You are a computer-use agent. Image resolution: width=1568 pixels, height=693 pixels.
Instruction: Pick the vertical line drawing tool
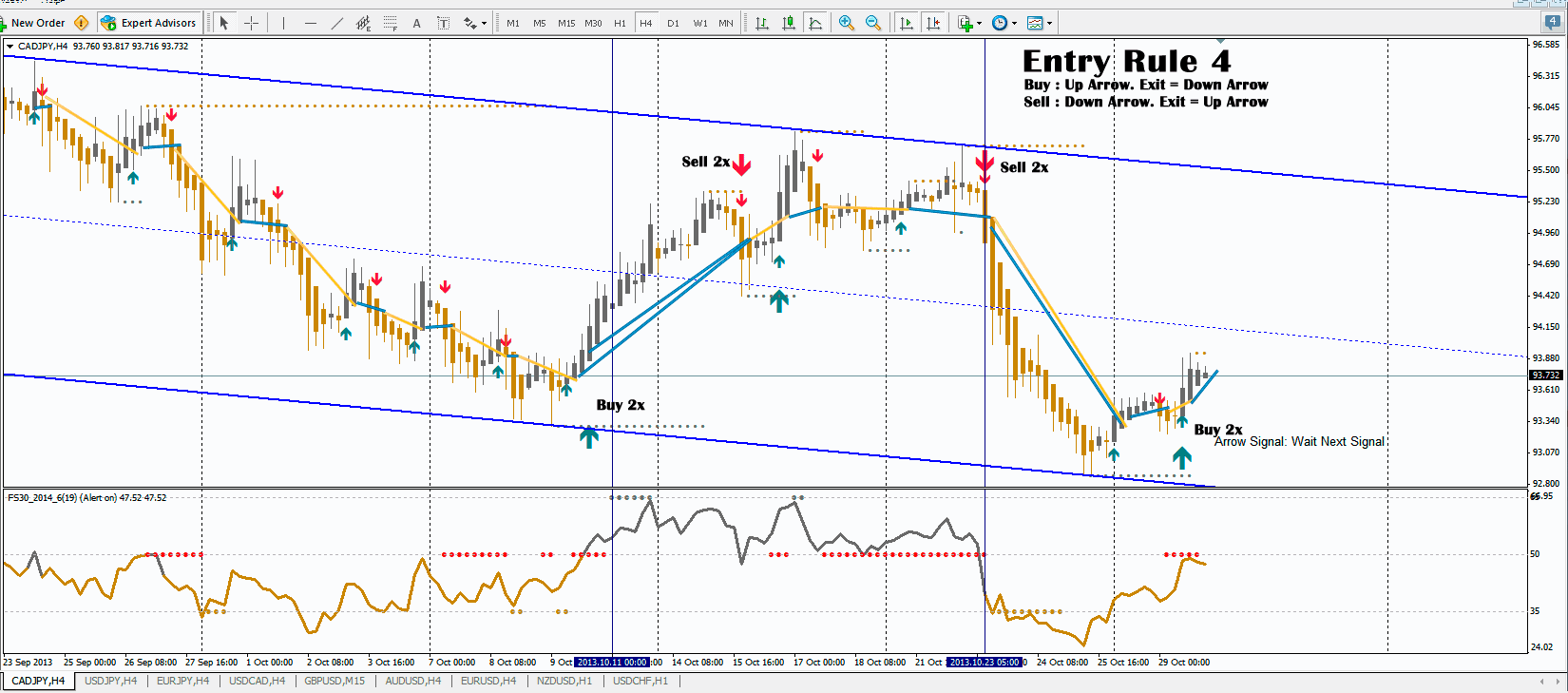tap(283, 23)
